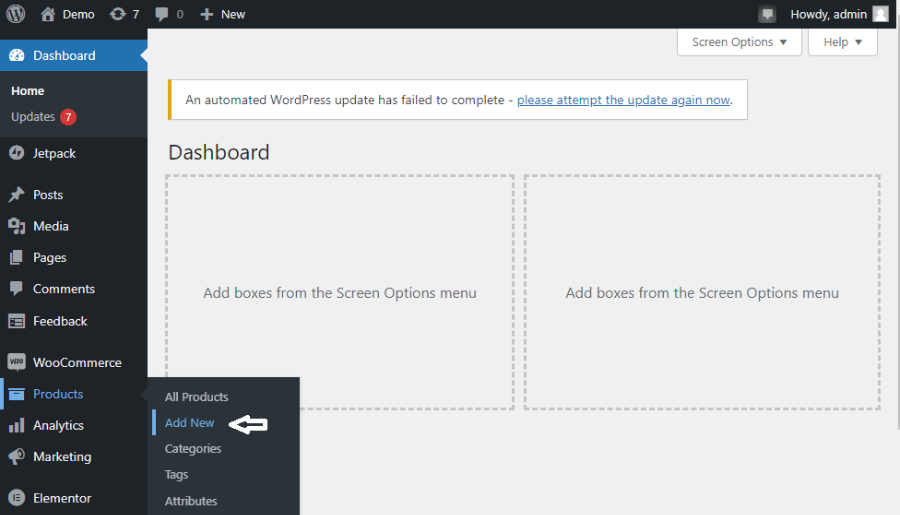Open the Analytics menu label
Viewport: 900px width, 515px height.
click(x=58, y=425)
